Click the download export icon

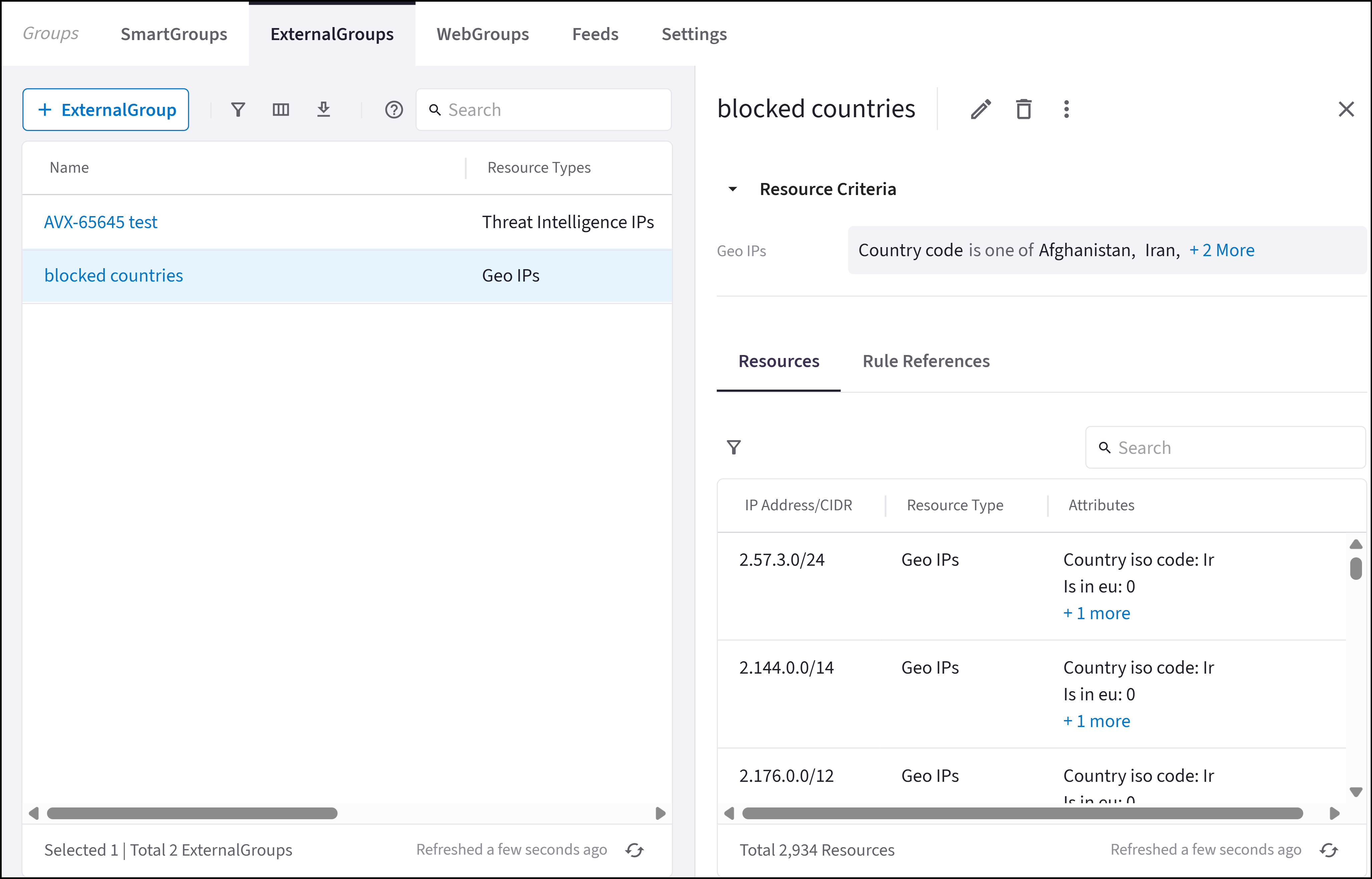tap(323, 110)
